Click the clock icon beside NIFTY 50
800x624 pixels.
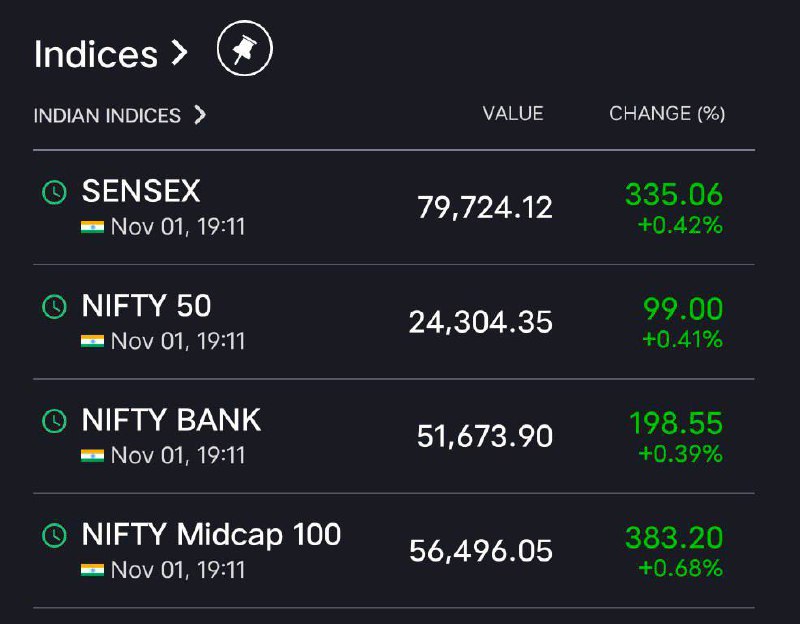coord(54,306)
